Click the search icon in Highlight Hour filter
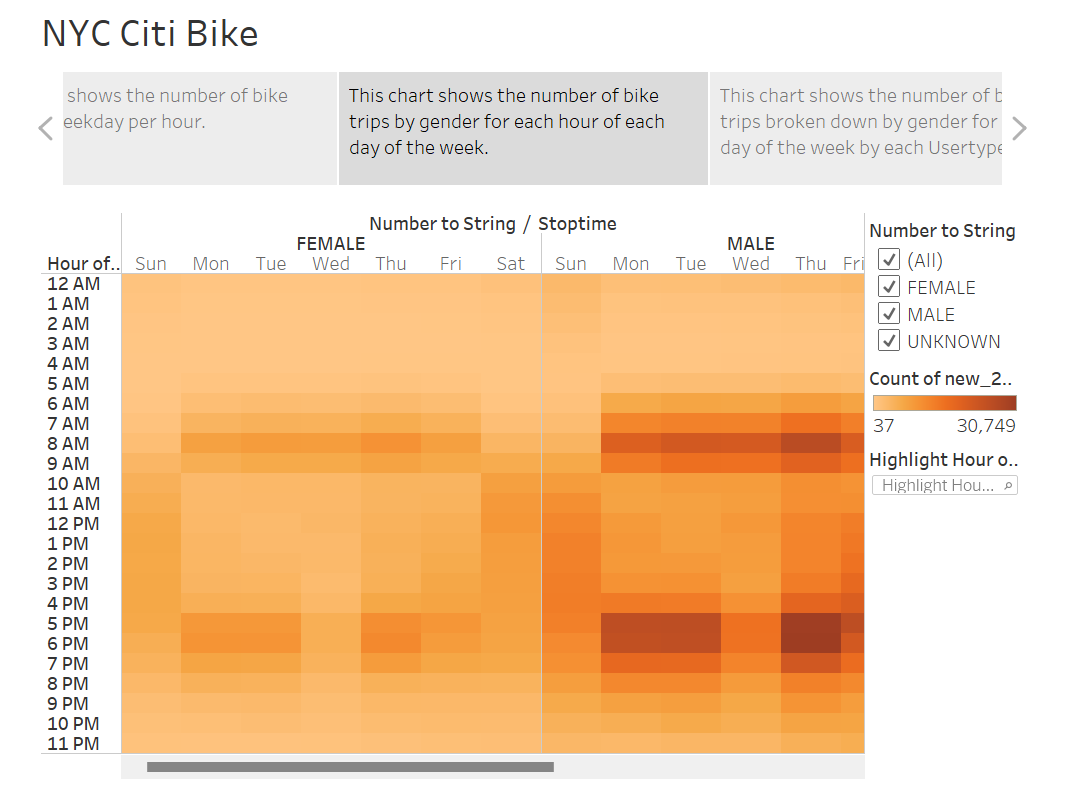Viewport: 1074px width, 796px height. [1010, 484]
